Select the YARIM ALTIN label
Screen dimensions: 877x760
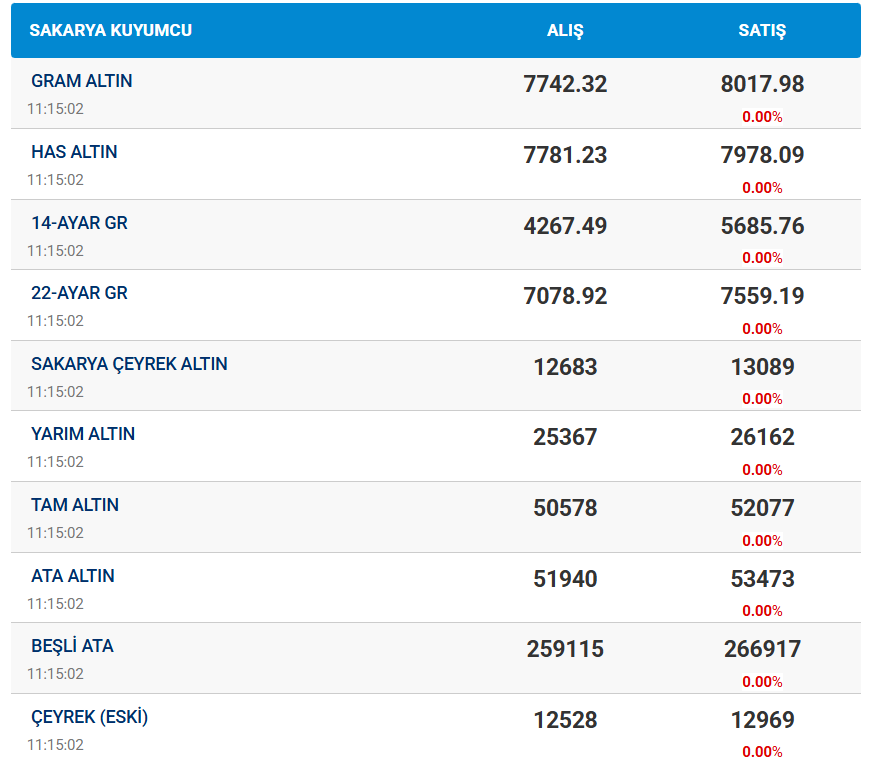[x=83, y=434]
